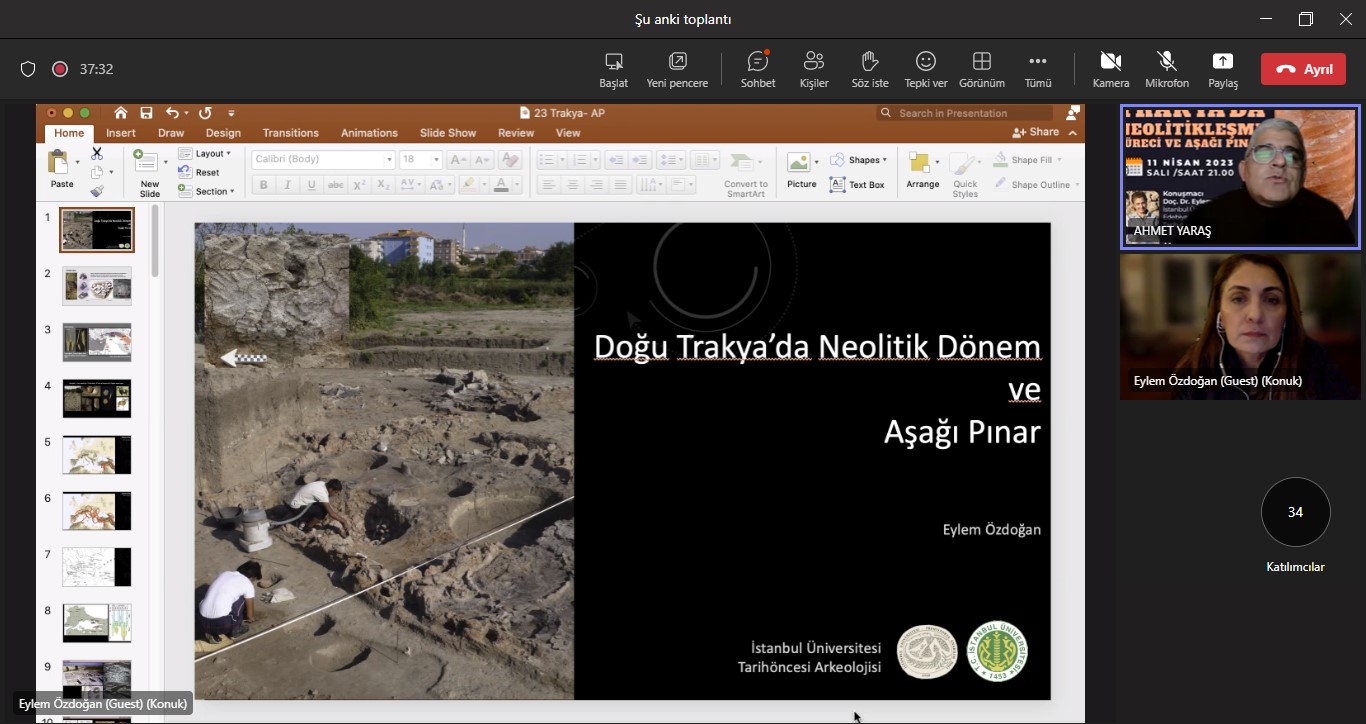Open the Shape Fill dropdown
Viewport: 1366px width, 724px height.
[x=1026, y=160]
